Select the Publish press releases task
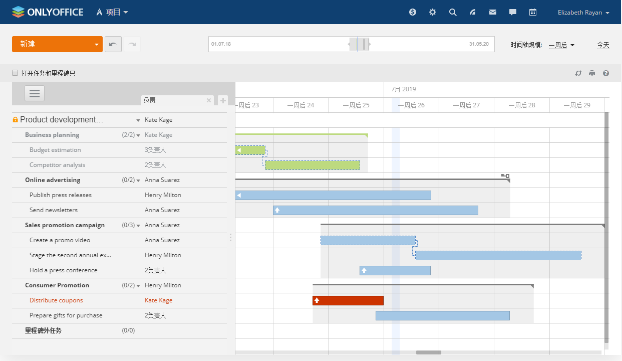The width and height of the screenshot is (622, 361). (x=119, y=195)
